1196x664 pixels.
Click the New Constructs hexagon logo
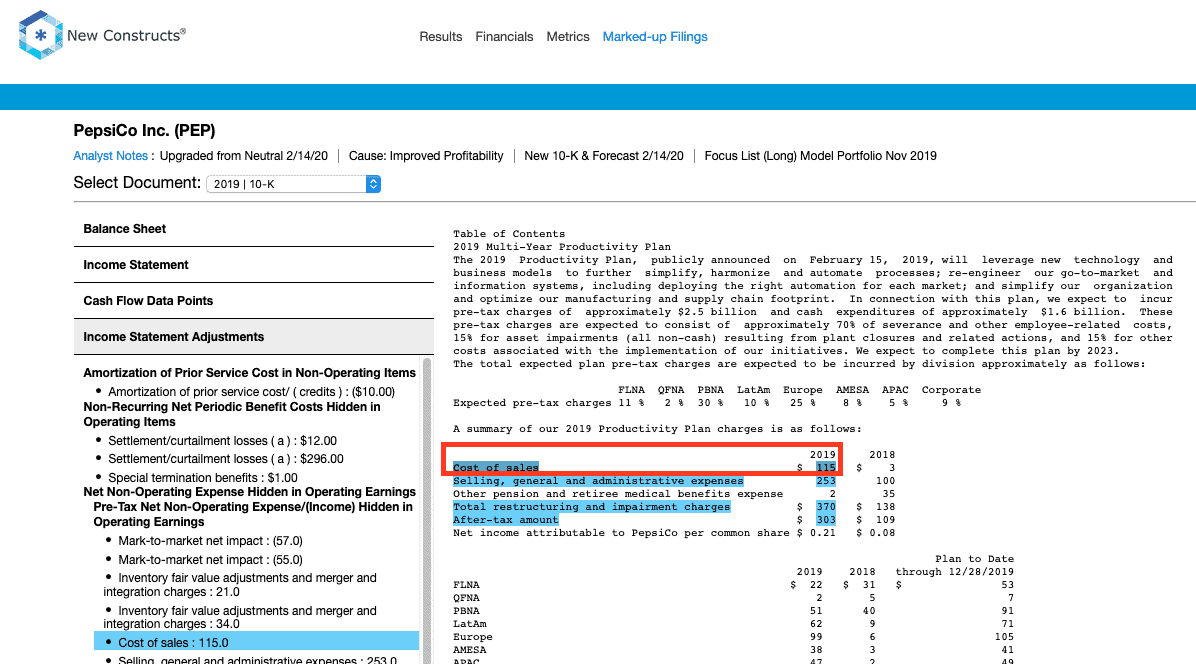(40, 35)
